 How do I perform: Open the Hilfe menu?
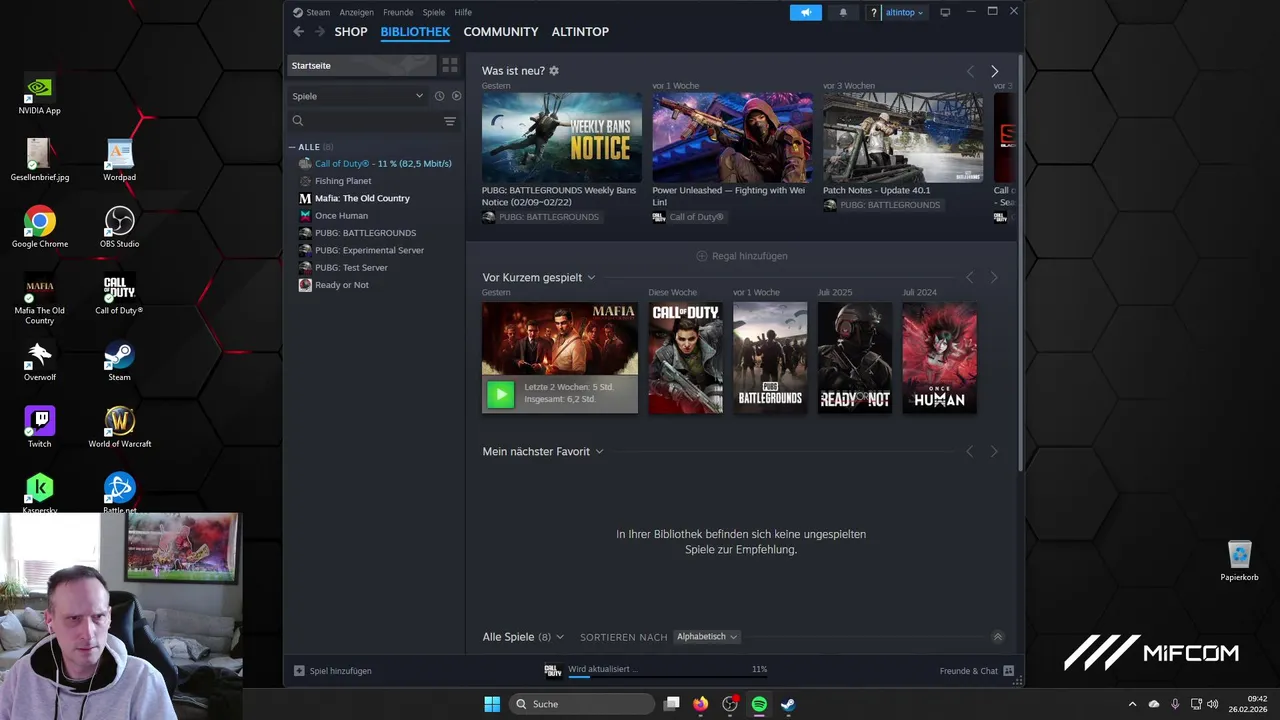tap(463, 12)
